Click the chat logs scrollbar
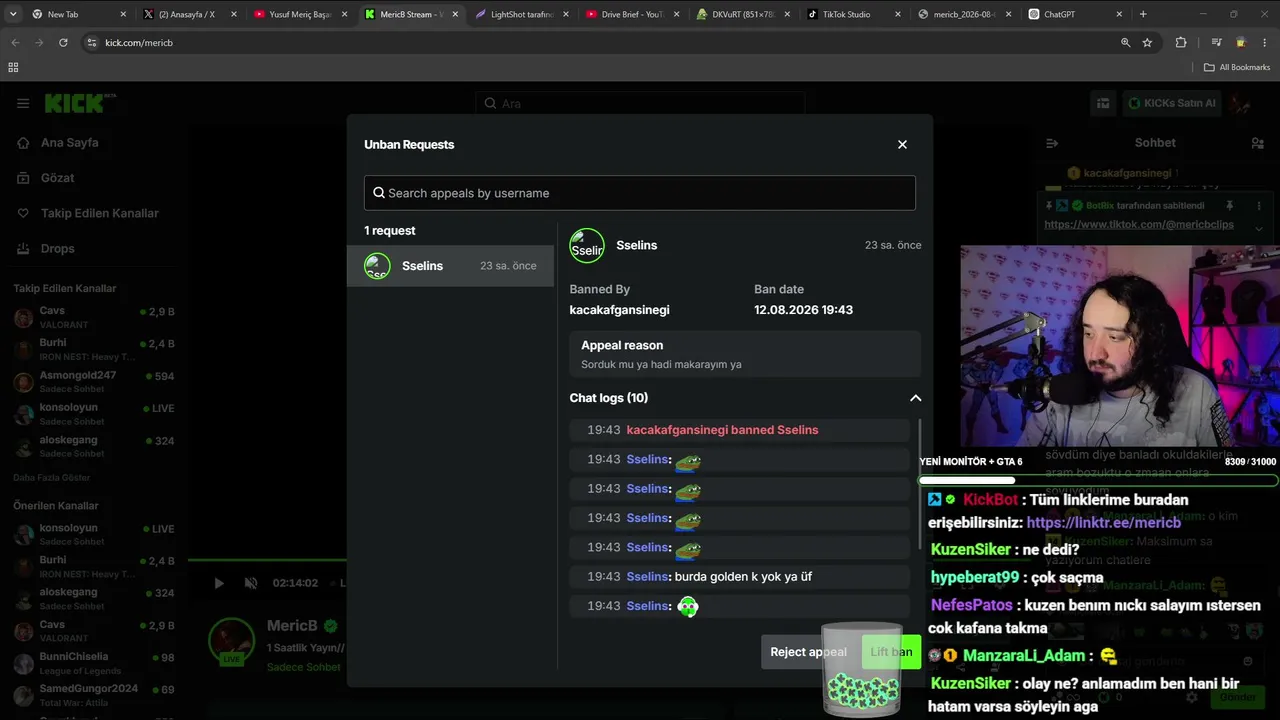 pos(920,484)
